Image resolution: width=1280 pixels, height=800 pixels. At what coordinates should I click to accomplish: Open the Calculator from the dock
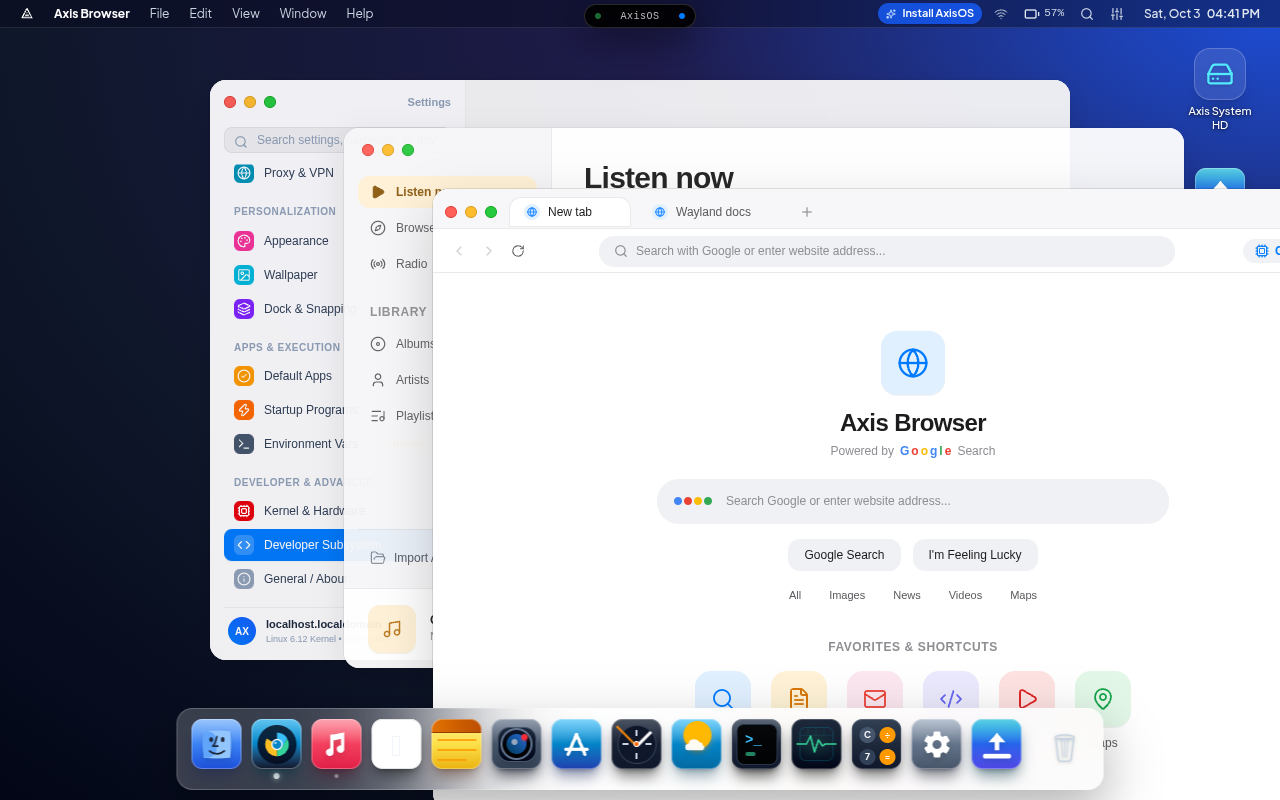[x=877, y=744]
